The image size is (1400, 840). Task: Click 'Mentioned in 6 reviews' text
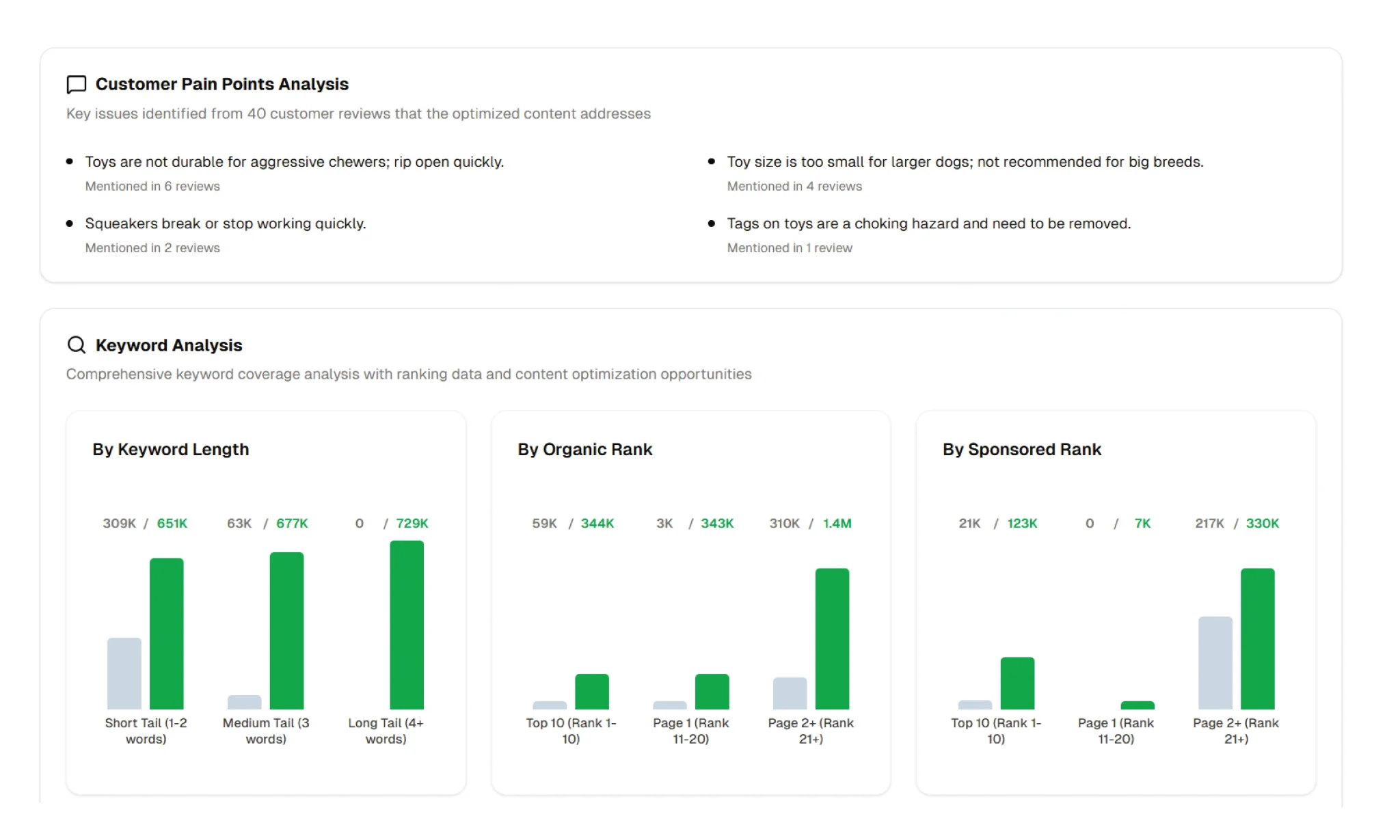[x=152, y=186]
